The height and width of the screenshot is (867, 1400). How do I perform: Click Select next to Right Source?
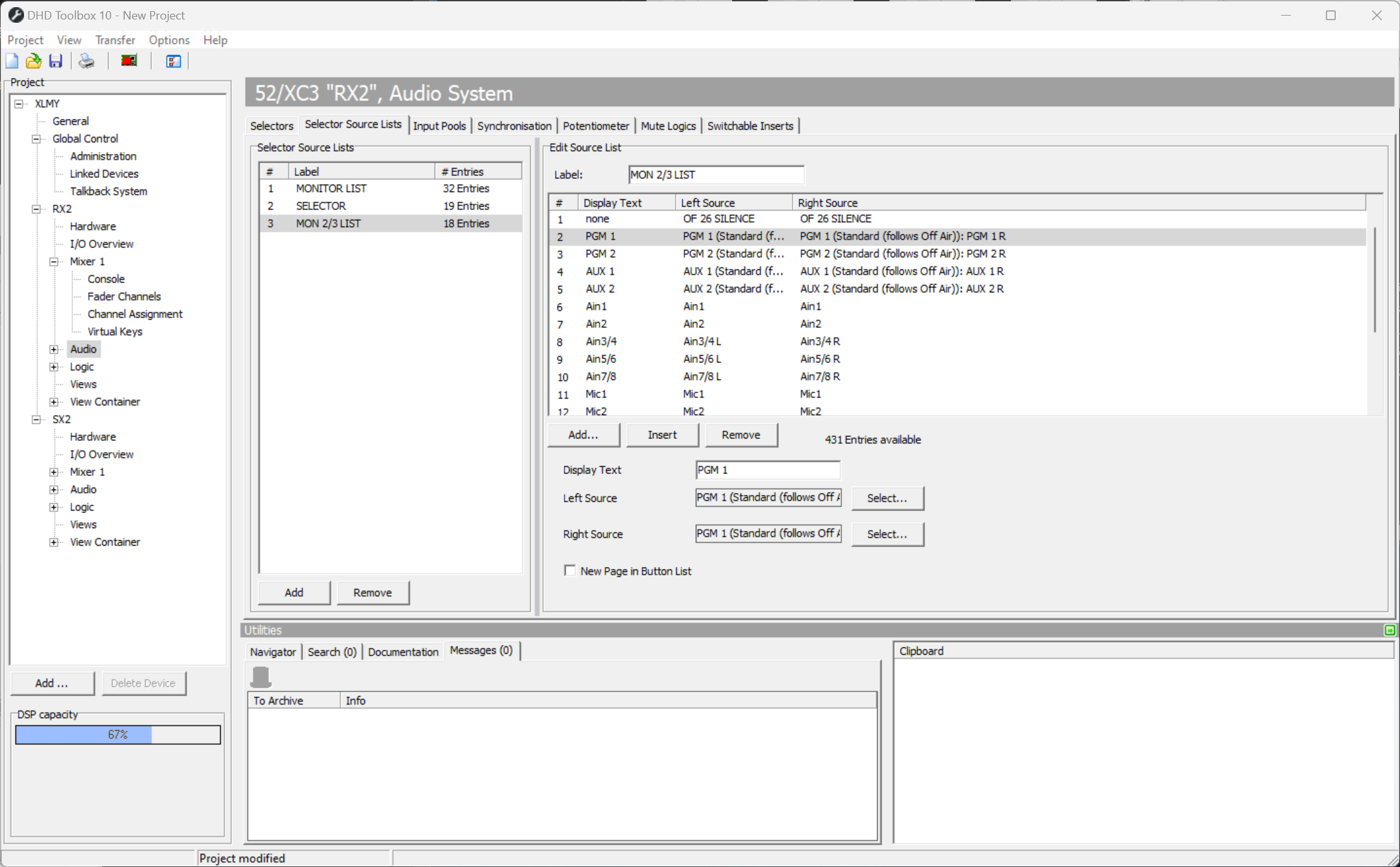[887, 534]
